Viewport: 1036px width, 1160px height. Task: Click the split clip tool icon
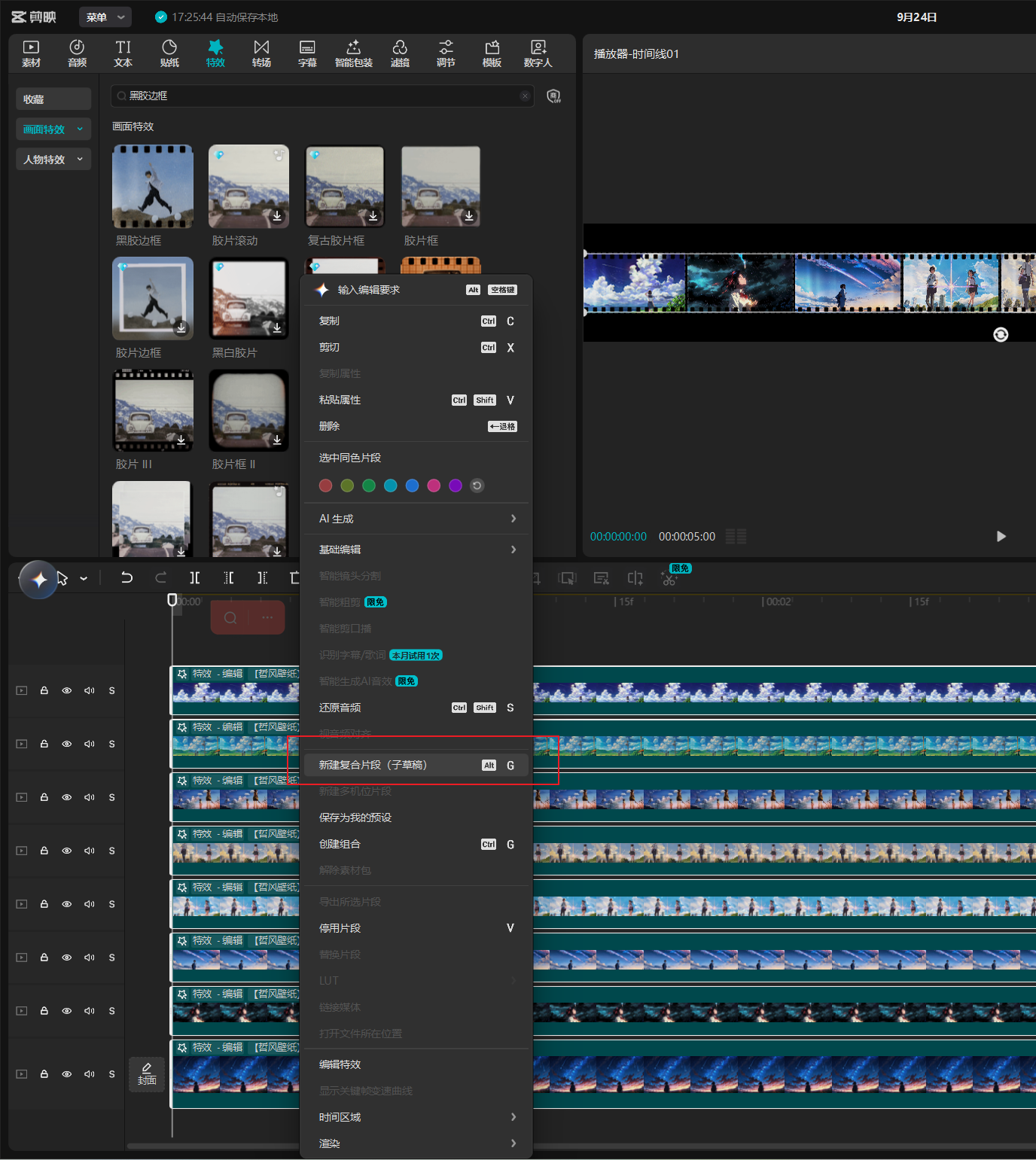(194, 577)
